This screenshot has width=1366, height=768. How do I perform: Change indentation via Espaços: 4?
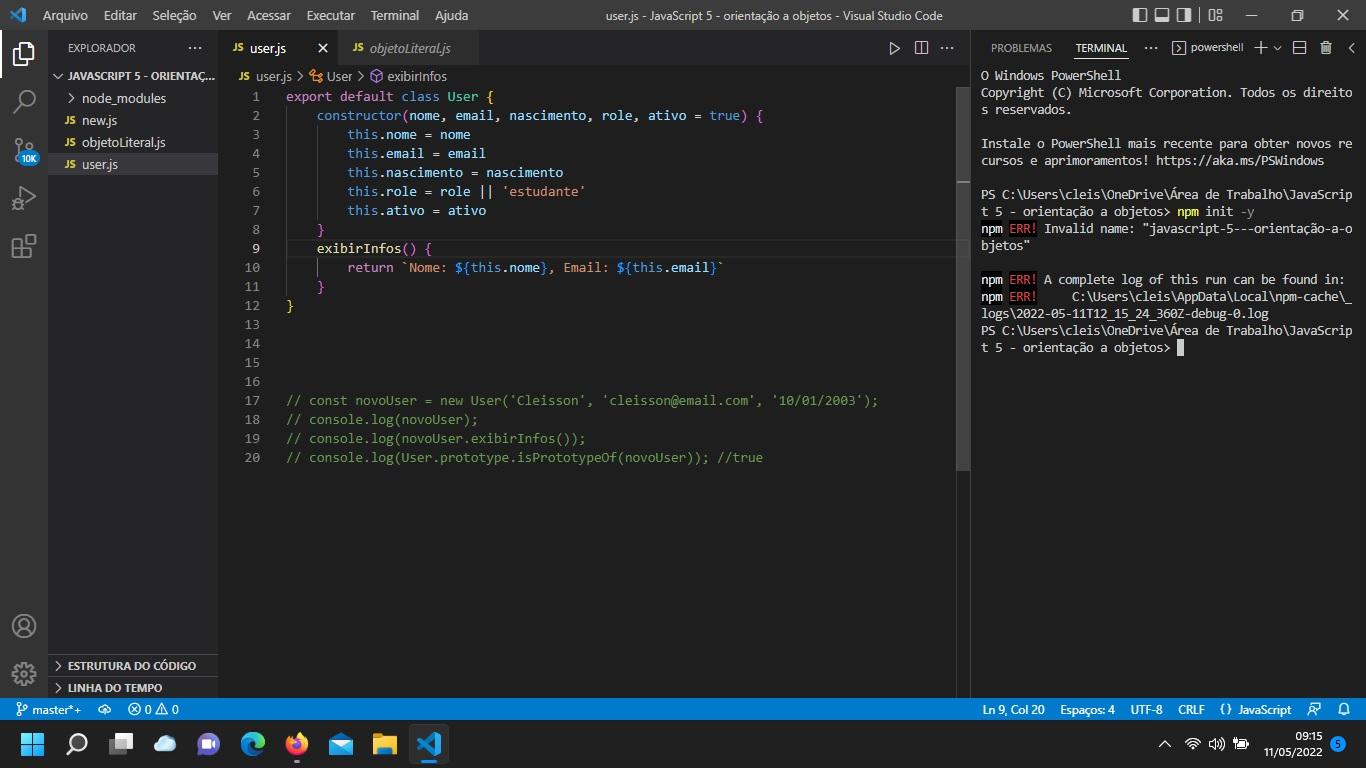(1087, 709)
